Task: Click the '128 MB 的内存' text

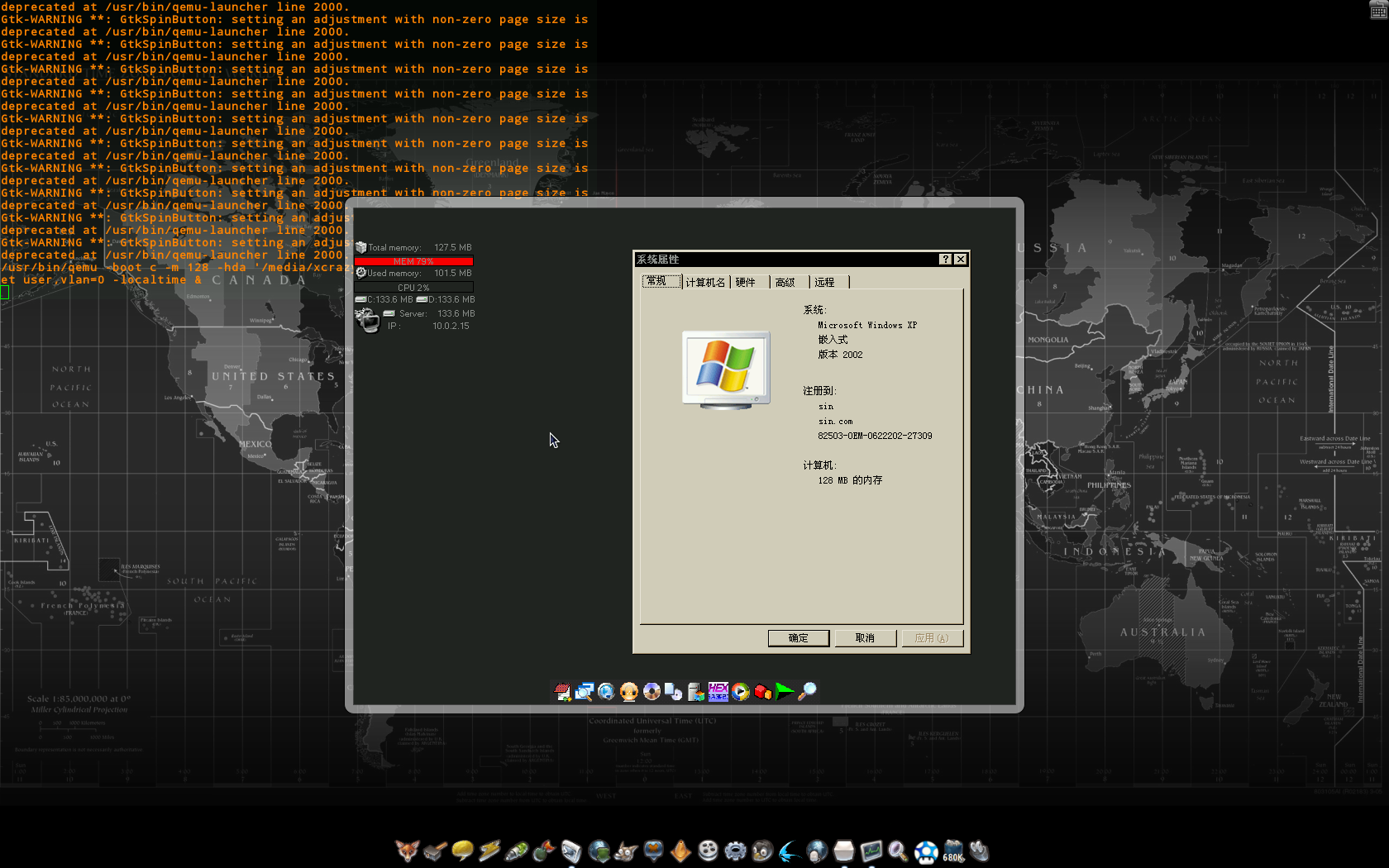Action: 850,480
